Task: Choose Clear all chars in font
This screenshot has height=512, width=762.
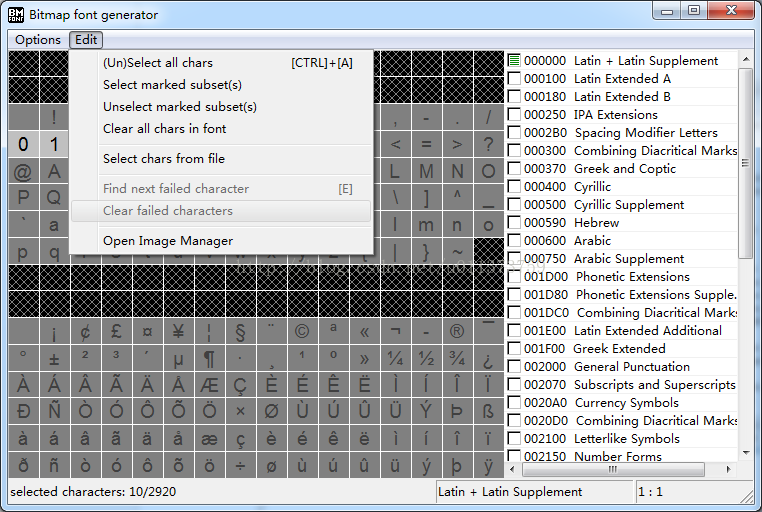Action: pos(221,129)
